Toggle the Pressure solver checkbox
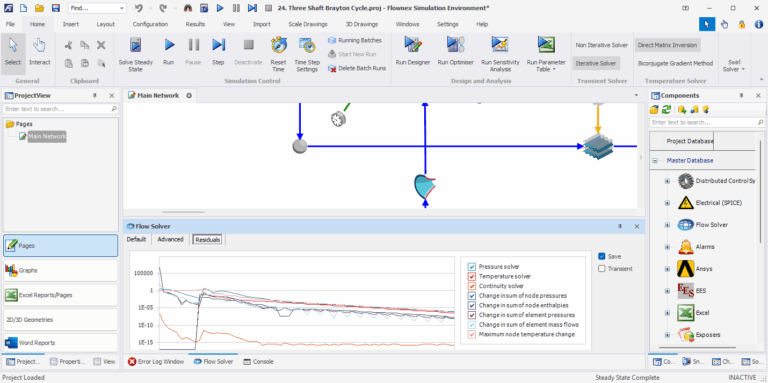 click(x=472, y=266)
